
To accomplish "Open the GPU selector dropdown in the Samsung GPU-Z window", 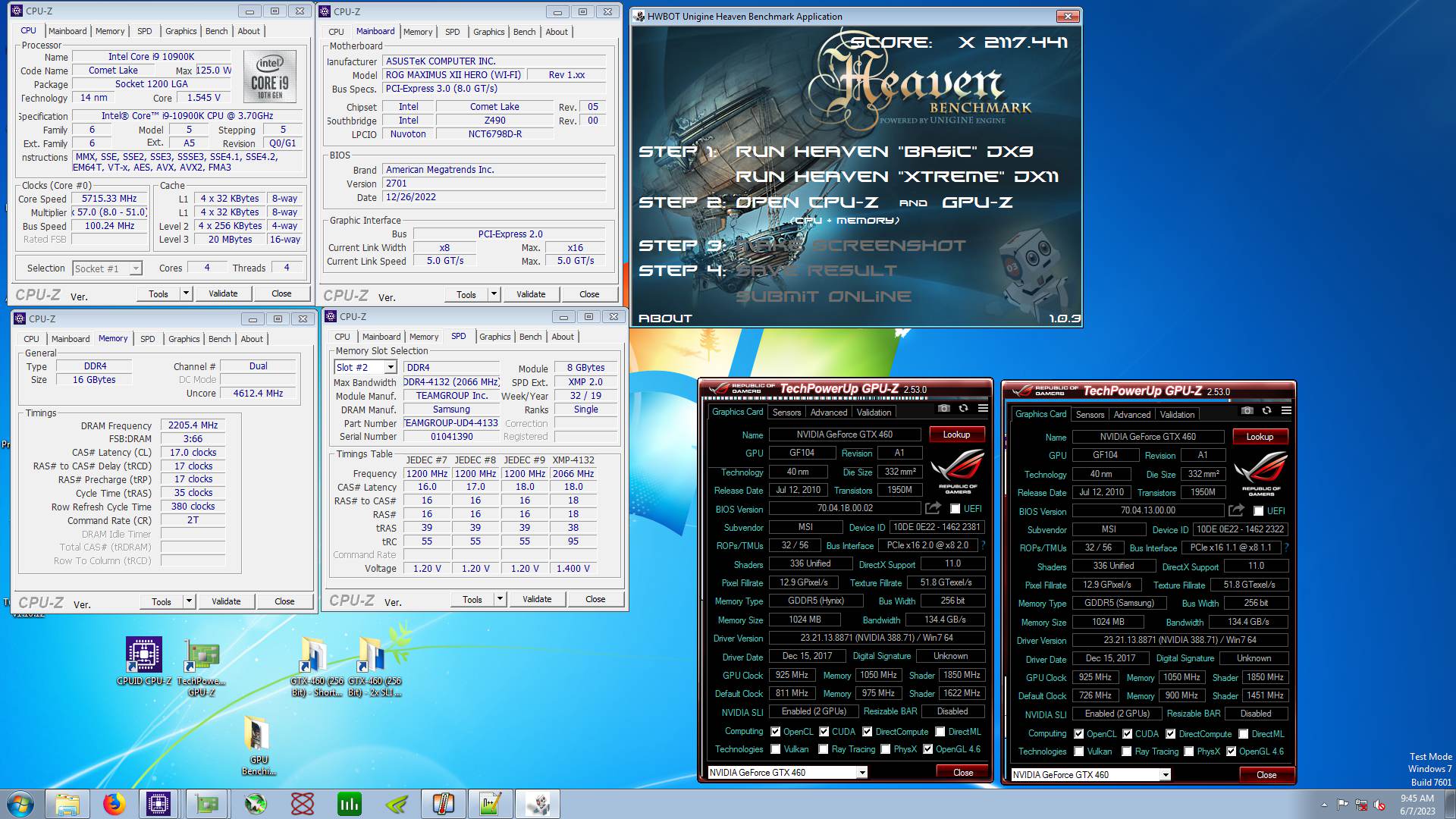I will 1166,775.
